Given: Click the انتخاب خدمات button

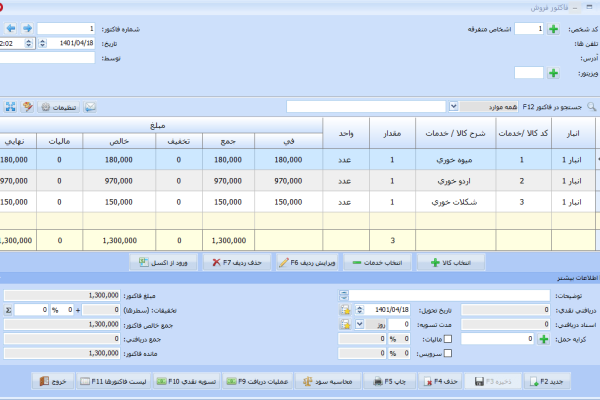Looking at the screenshot, I should click(377, 263).
